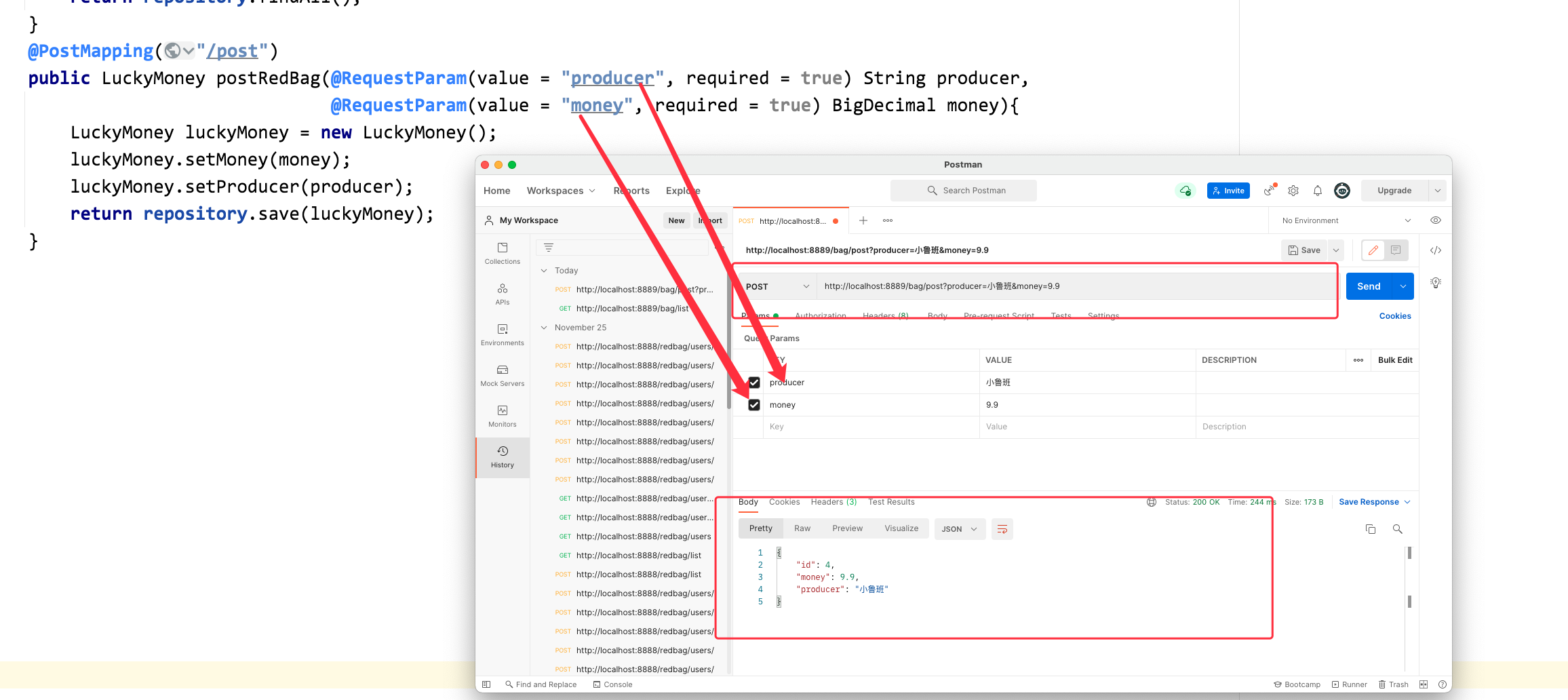Image resolution: width=1568 pixels, height=700 pixels.
Task: Open the tab options three-dots menu
Action: click(x=888, y=220)
